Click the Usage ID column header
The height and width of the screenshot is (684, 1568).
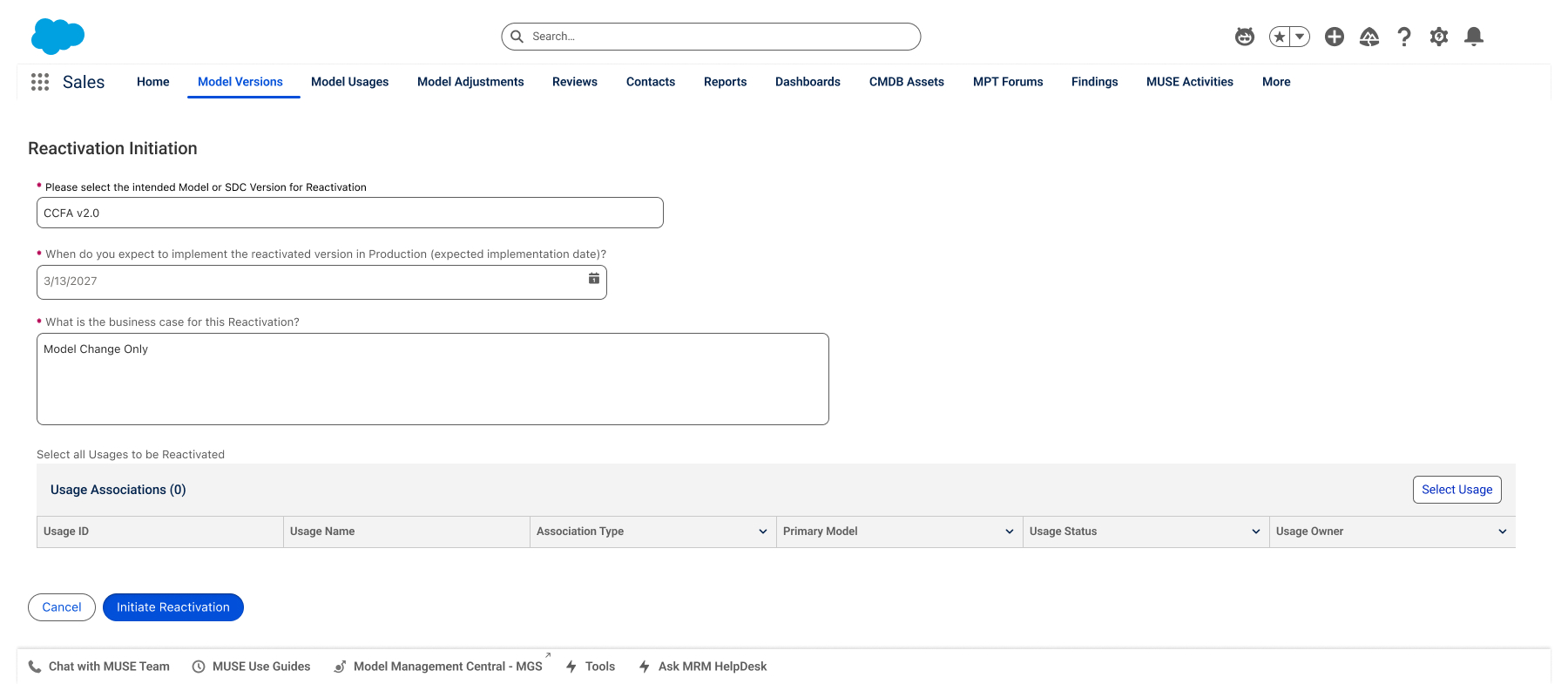(x=160, y=532)
